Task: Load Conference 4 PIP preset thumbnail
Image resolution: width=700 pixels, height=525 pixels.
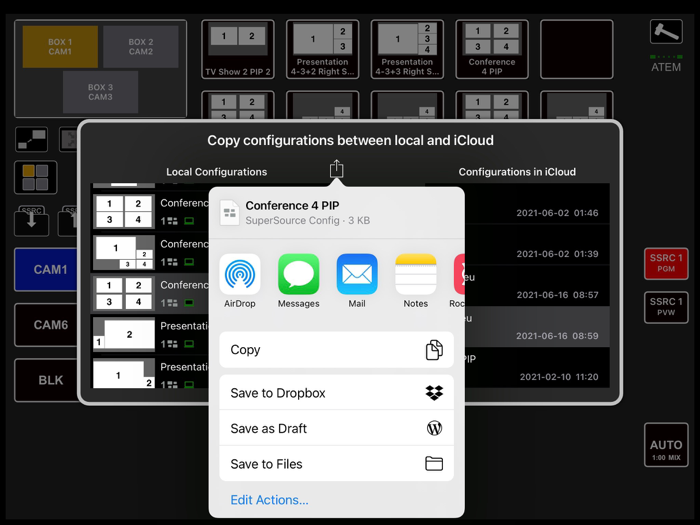Action: 492,49
